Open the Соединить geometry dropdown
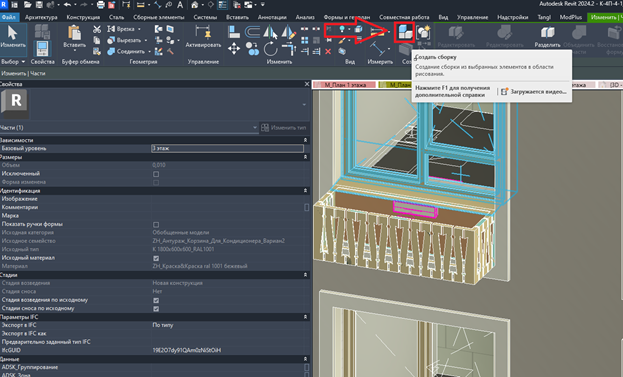 pos(149,52)
